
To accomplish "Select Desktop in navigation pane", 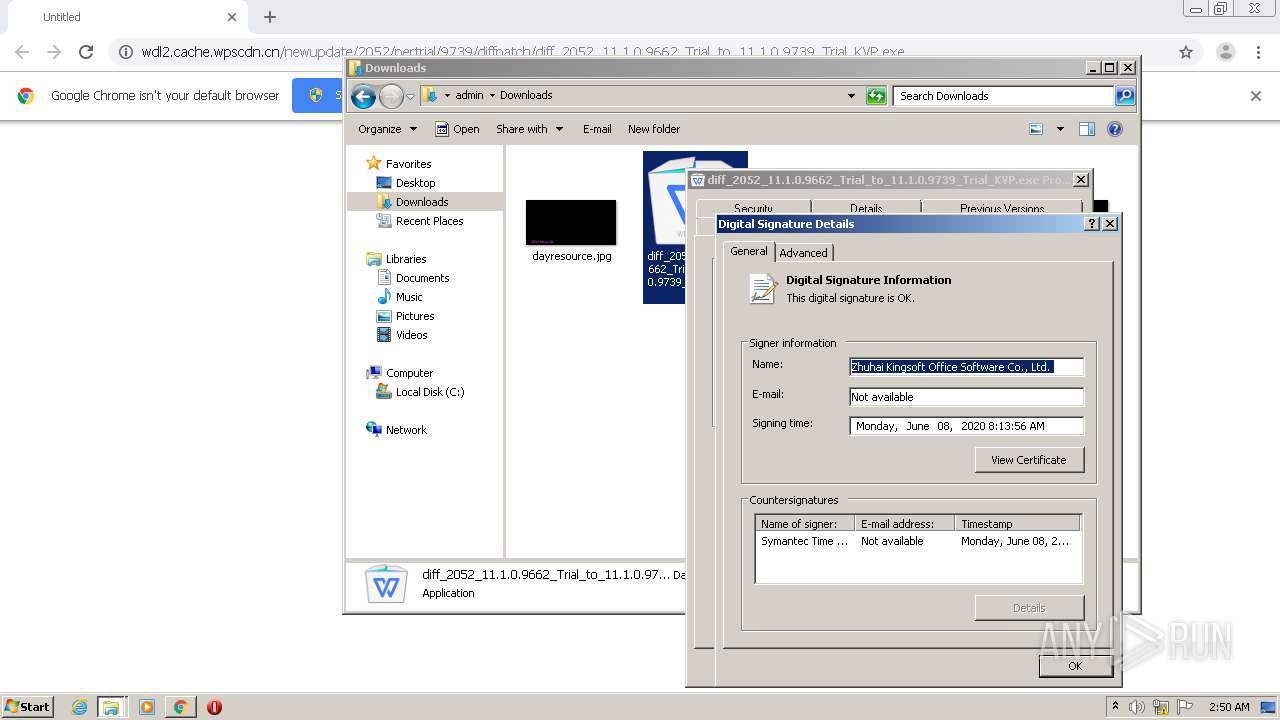I will [415, 183].
